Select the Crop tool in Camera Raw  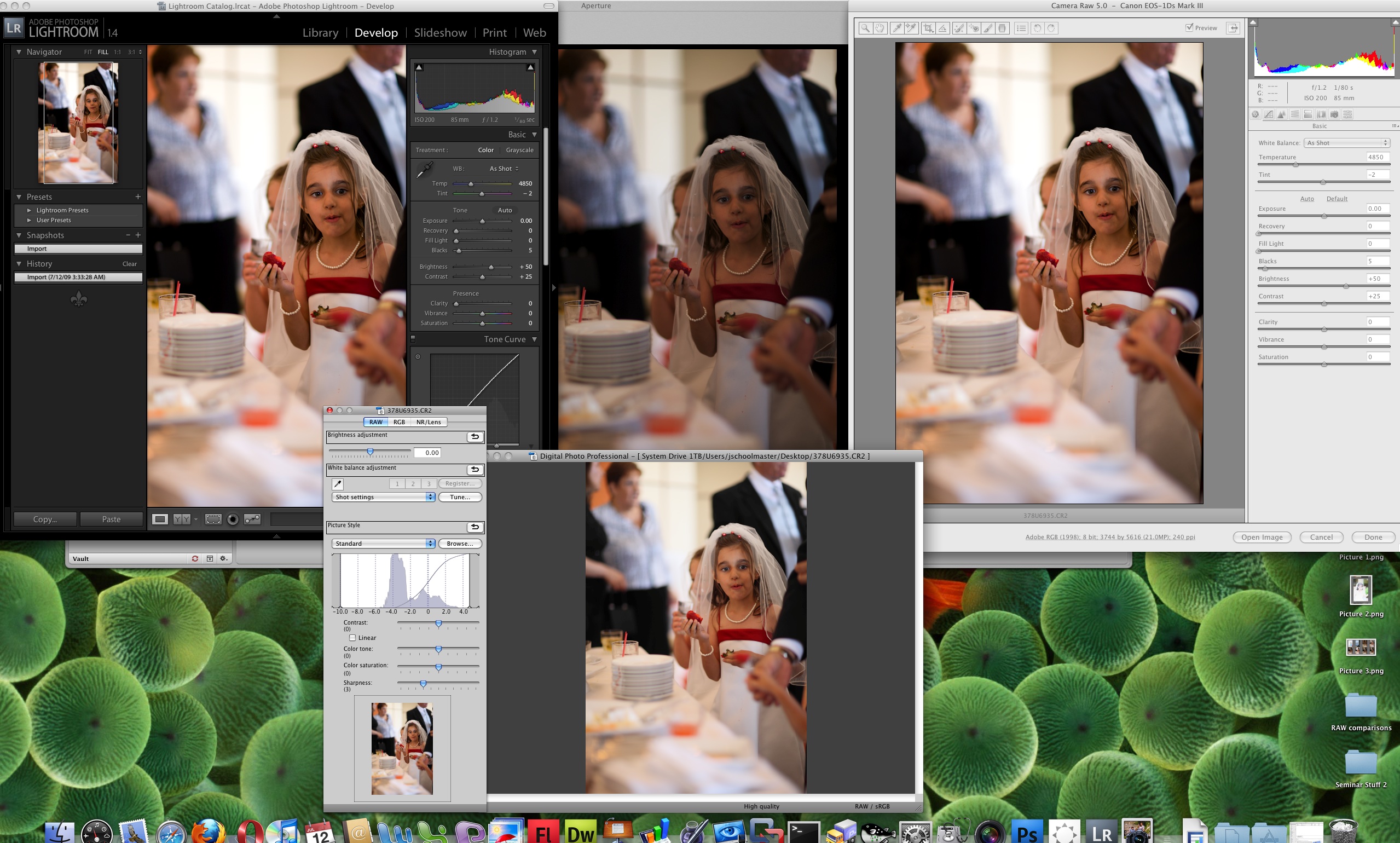coord(928,28)
